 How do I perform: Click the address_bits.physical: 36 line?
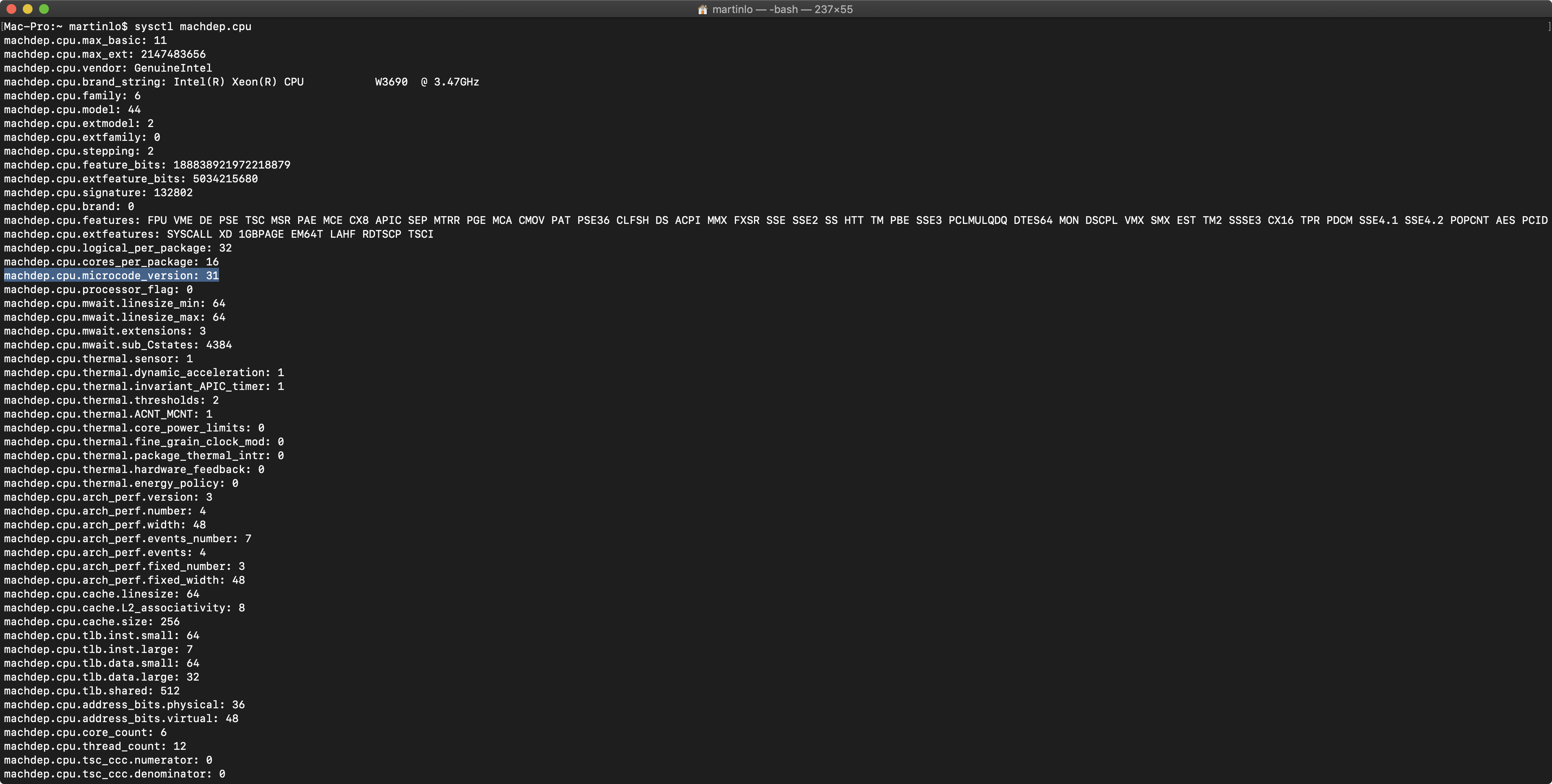point(124,705)
